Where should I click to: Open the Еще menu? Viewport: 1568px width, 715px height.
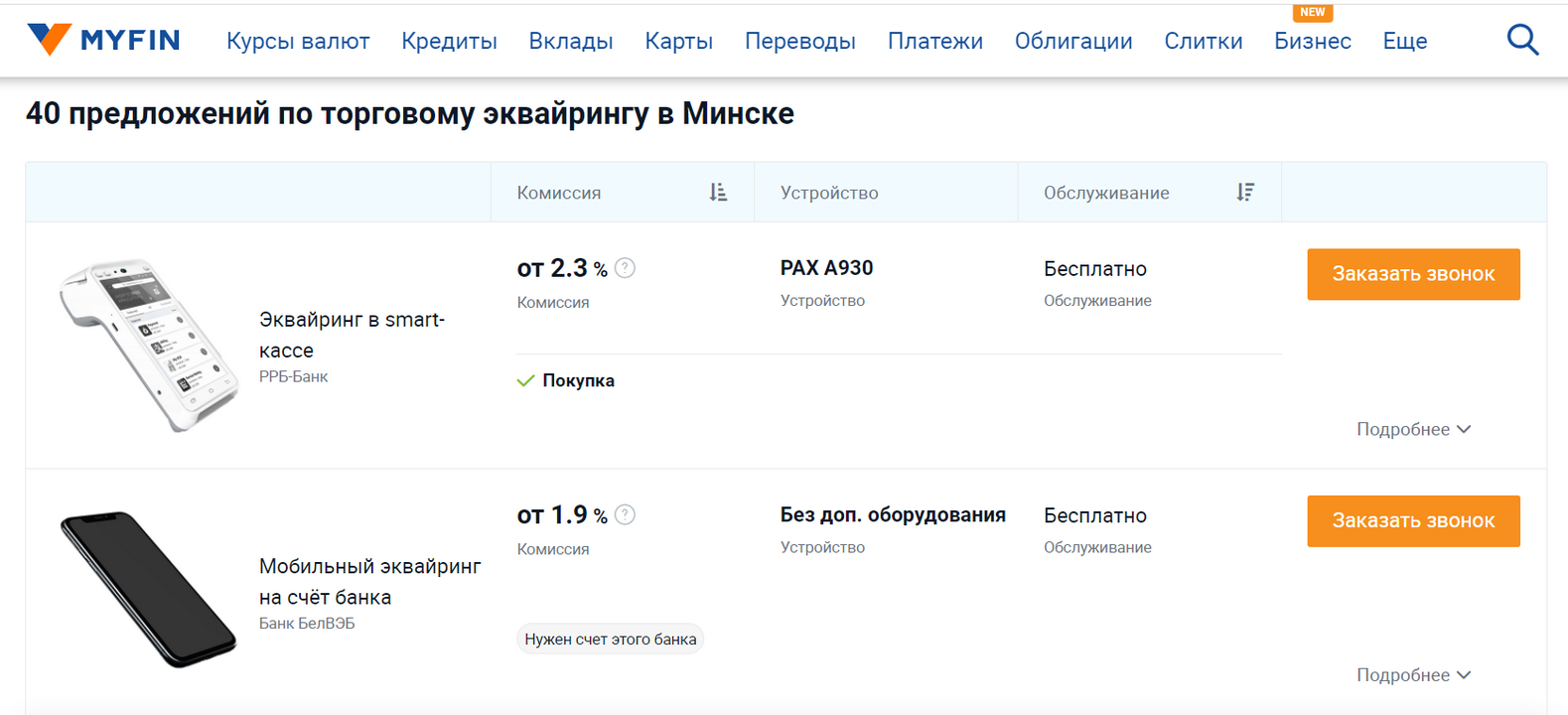point(1404,41)
